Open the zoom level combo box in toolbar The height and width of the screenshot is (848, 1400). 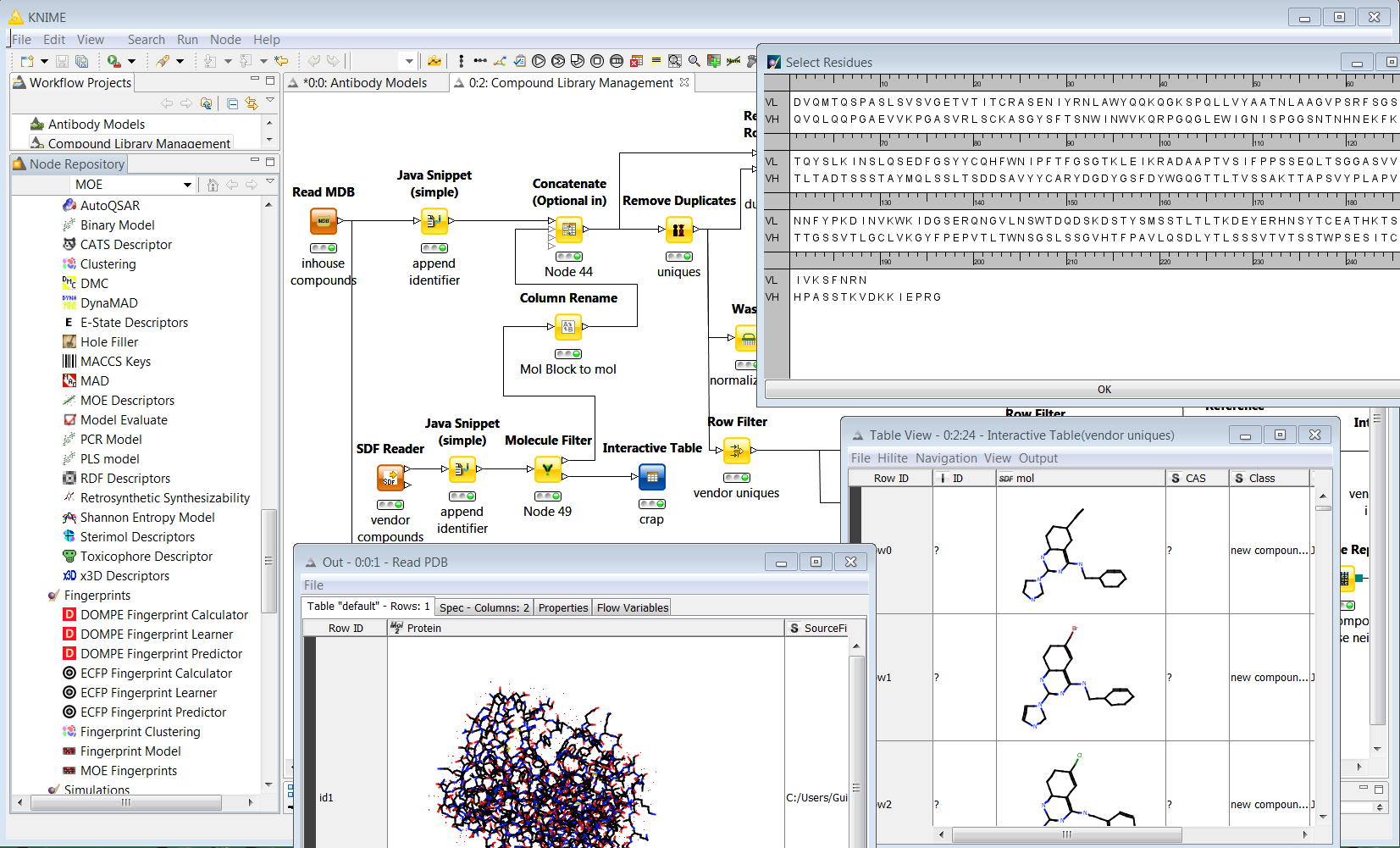pyautogui.click(x=385, y=61)
